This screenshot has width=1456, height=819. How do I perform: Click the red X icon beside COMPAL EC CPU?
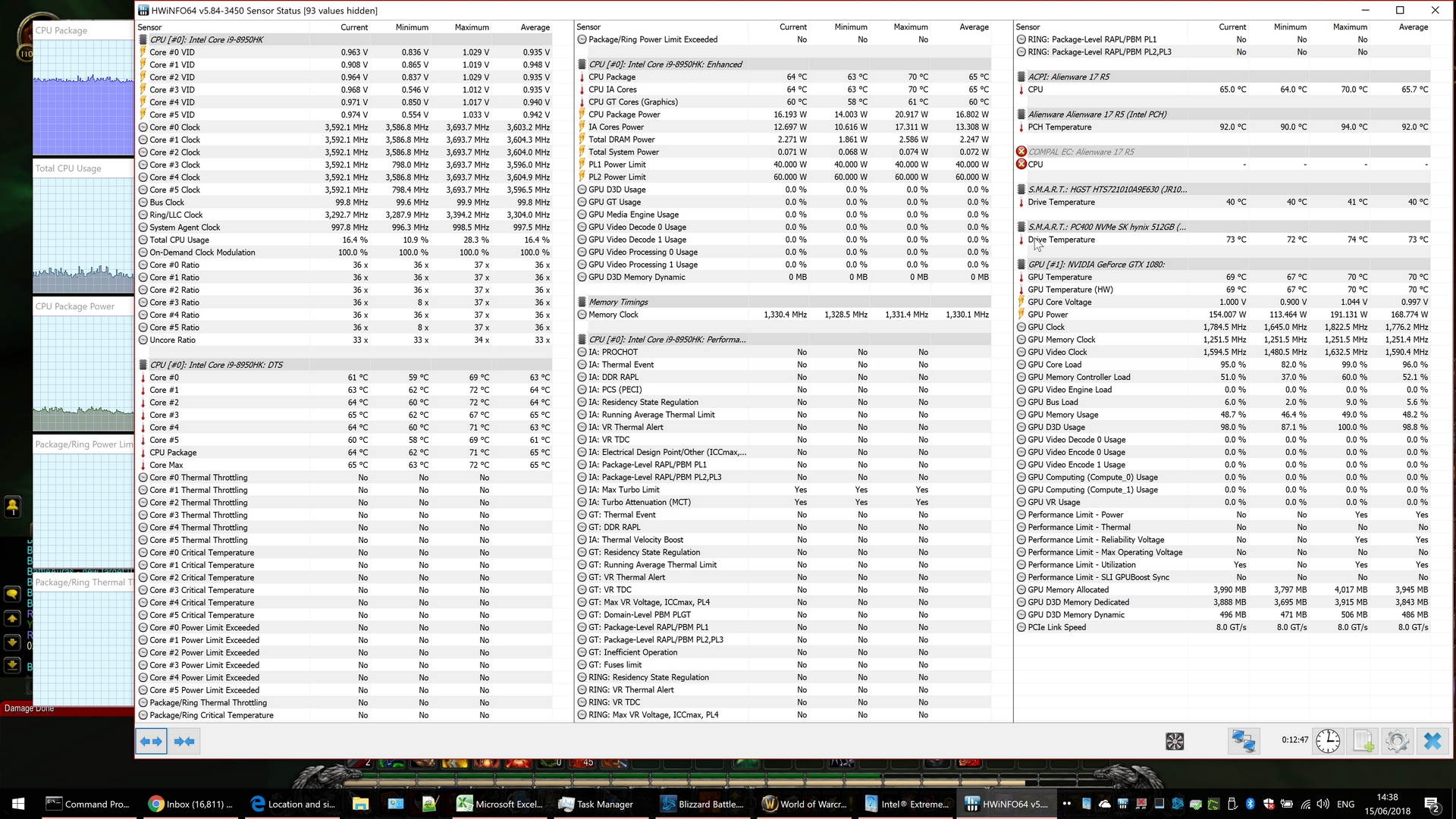click(1021, 165)
